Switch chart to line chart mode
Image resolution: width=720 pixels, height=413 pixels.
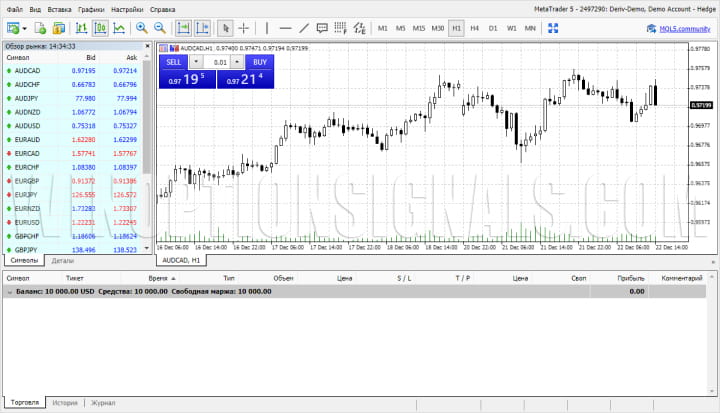(x=119, y=28)
